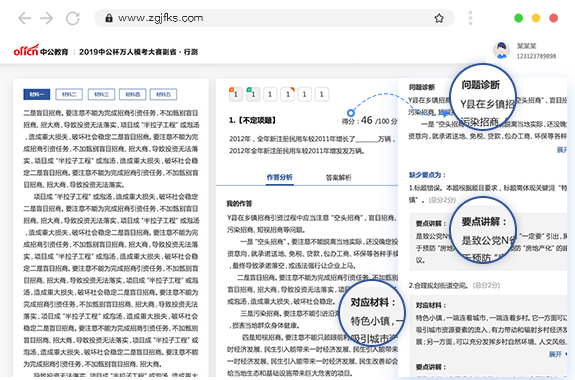
Task: Click the browser back arrow
Action: pyautogui.click(x=24, y=18)
